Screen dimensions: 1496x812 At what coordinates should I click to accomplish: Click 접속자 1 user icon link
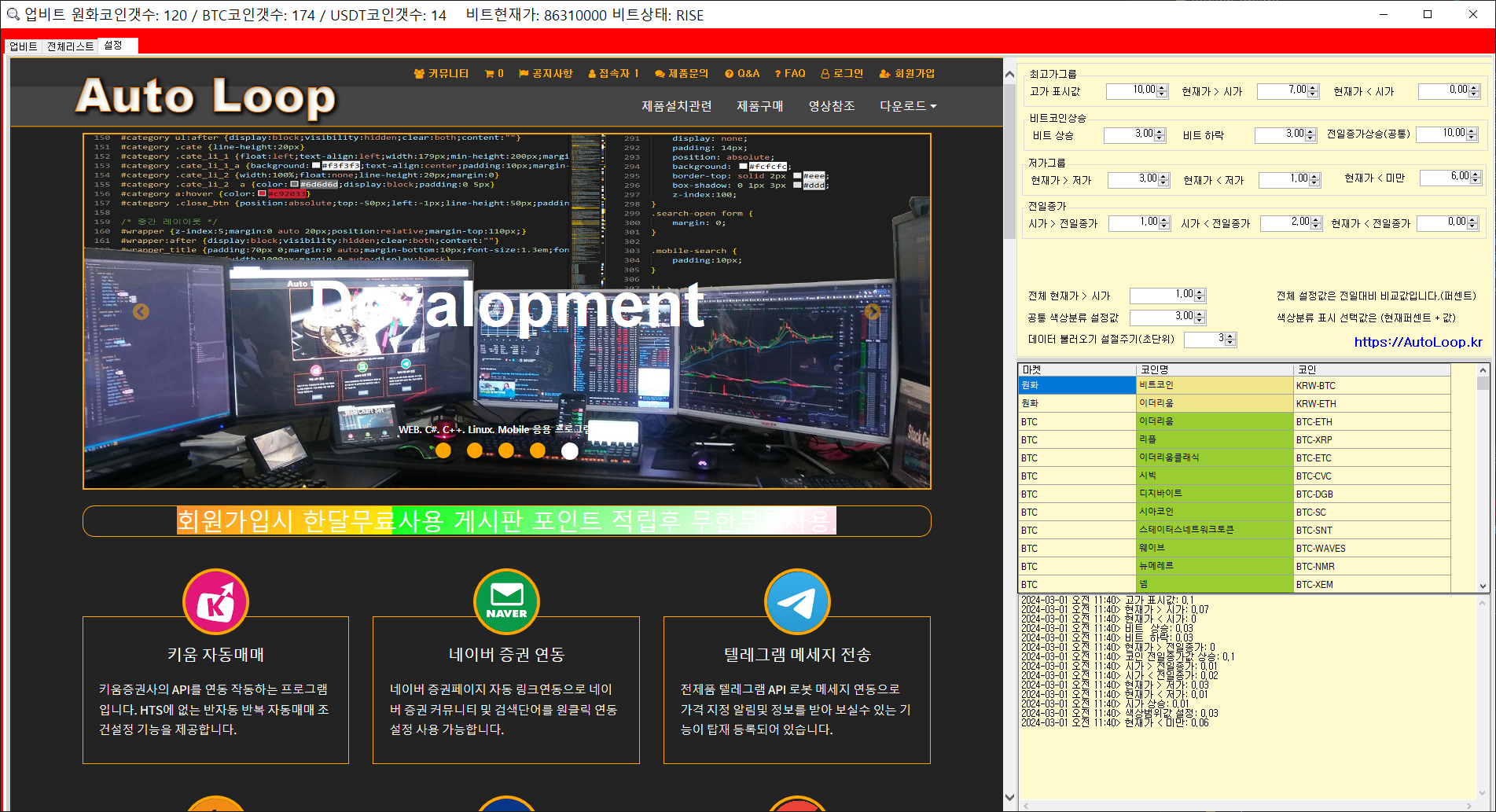[x=613, y=73]
